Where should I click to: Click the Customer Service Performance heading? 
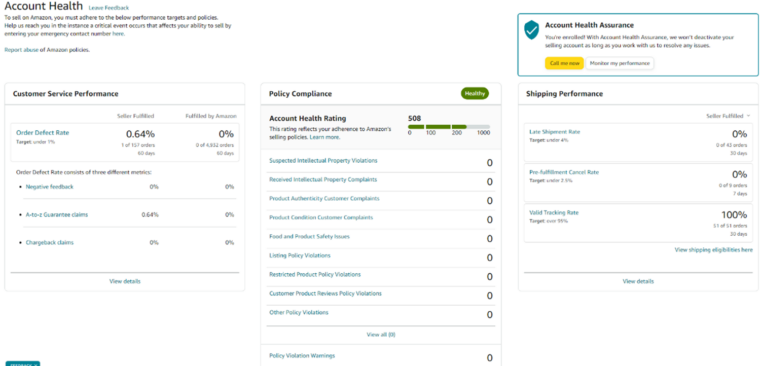pyautogui.click(x=65, y=94)
